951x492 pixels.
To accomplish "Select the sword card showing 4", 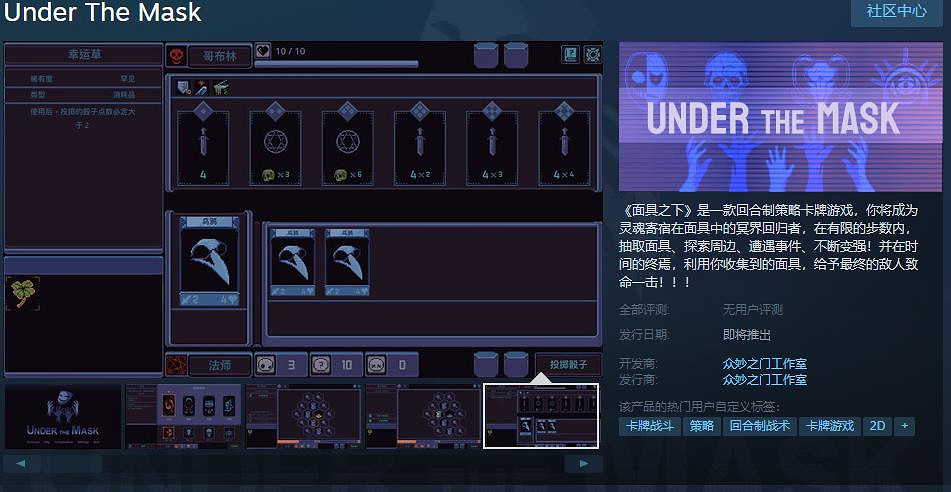I will point(203,146).
